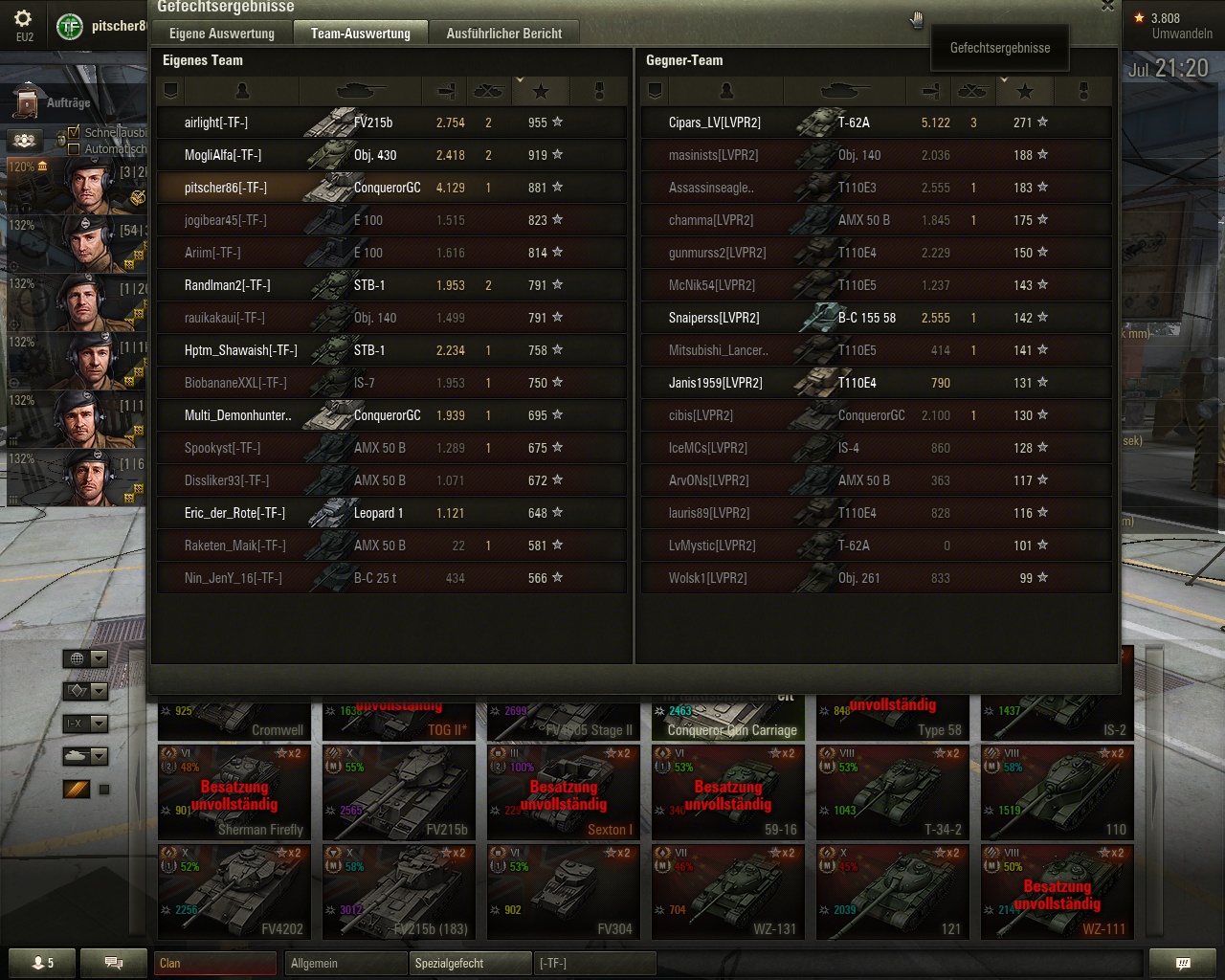This screenshot has height=980, width=1225.
Task: Sort own team by kills column icon
Action: point(488,91)
